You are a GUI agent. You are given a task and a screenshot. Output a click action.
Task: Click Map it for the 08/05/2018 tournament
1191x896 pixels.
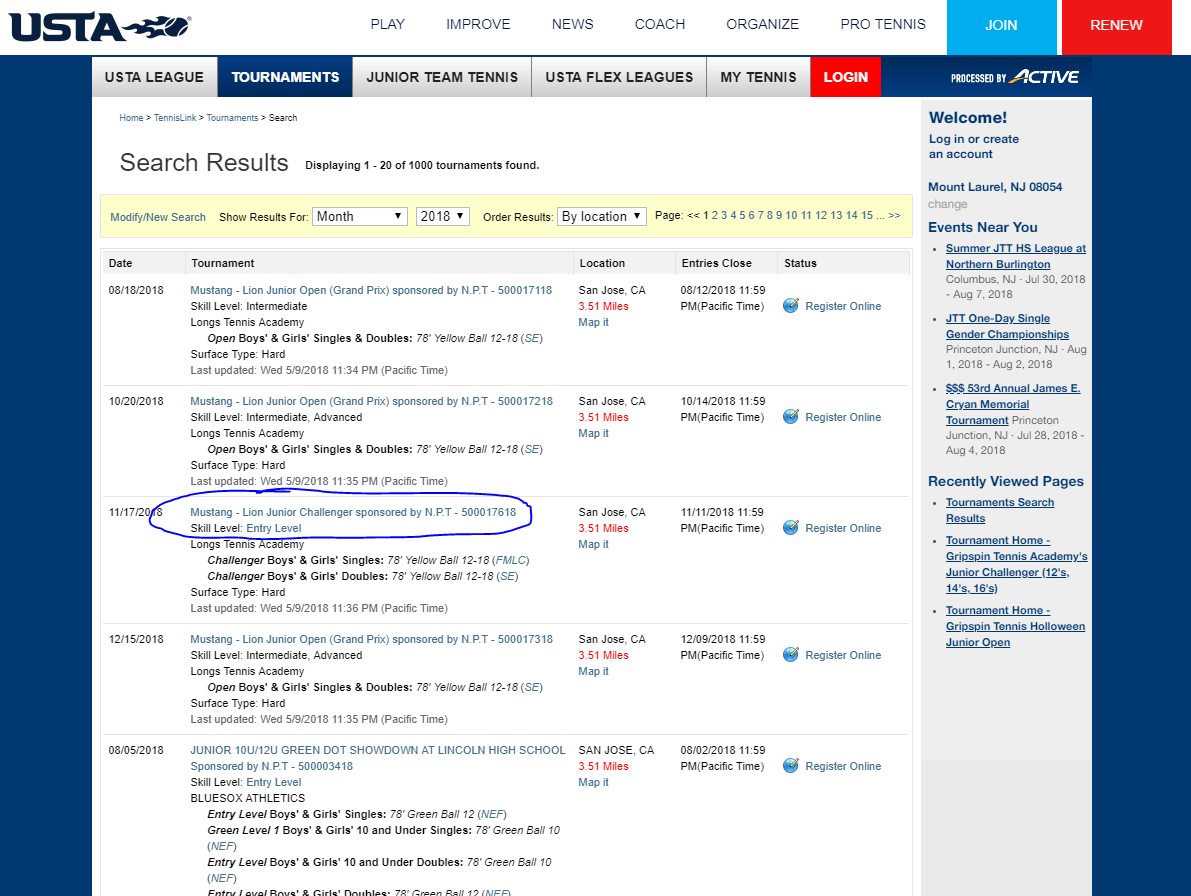[593, 781]
